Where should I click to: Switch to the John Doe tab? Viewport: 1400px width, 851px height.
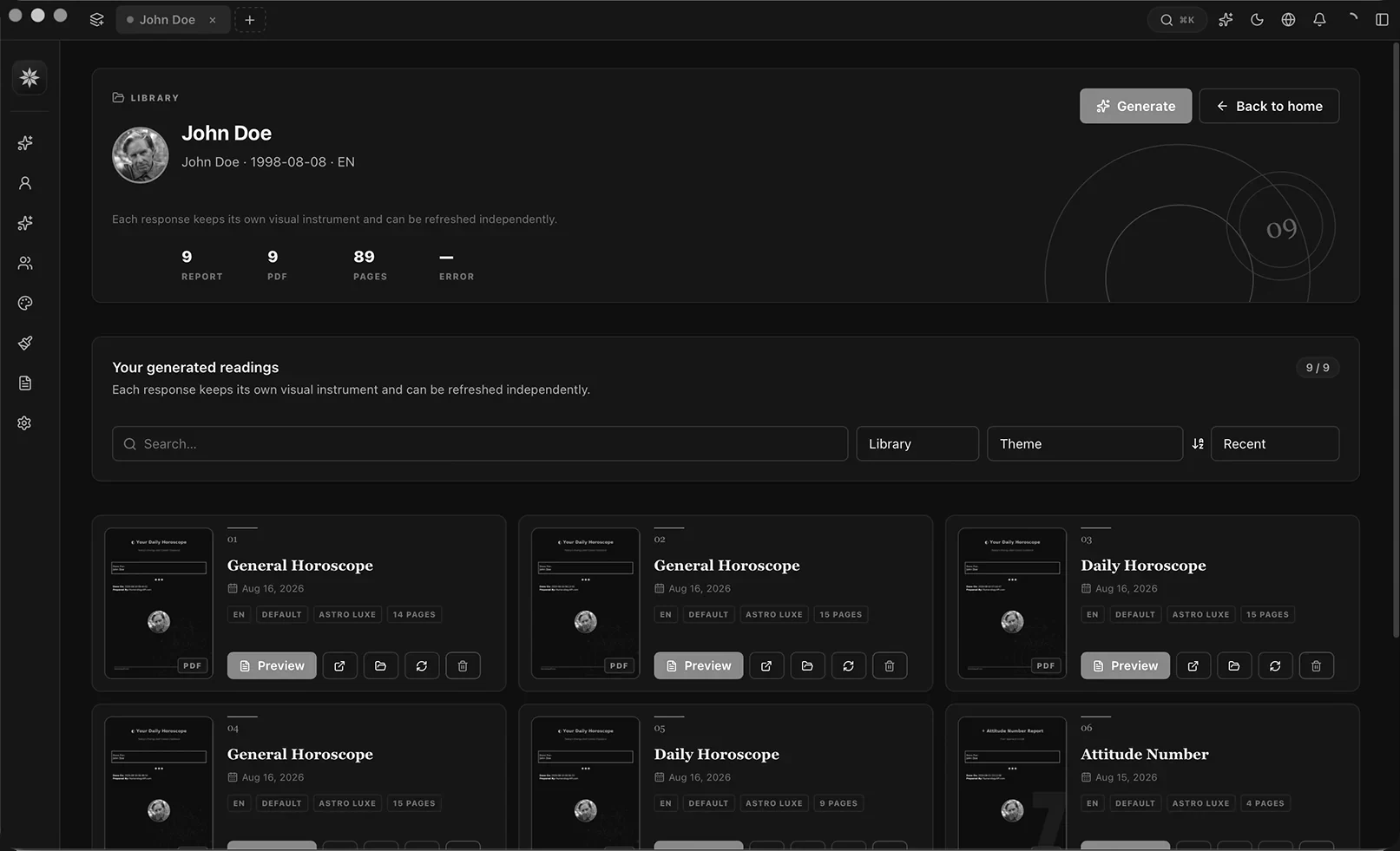point(168,19)
